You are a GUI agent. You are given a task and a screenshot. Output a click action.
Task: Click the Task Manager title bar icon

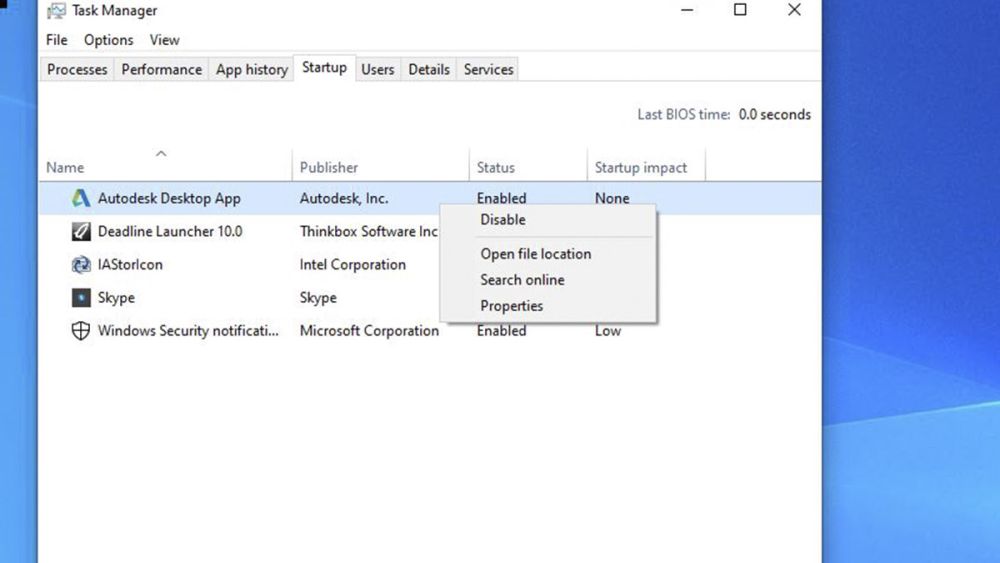(x=56, y=10)
